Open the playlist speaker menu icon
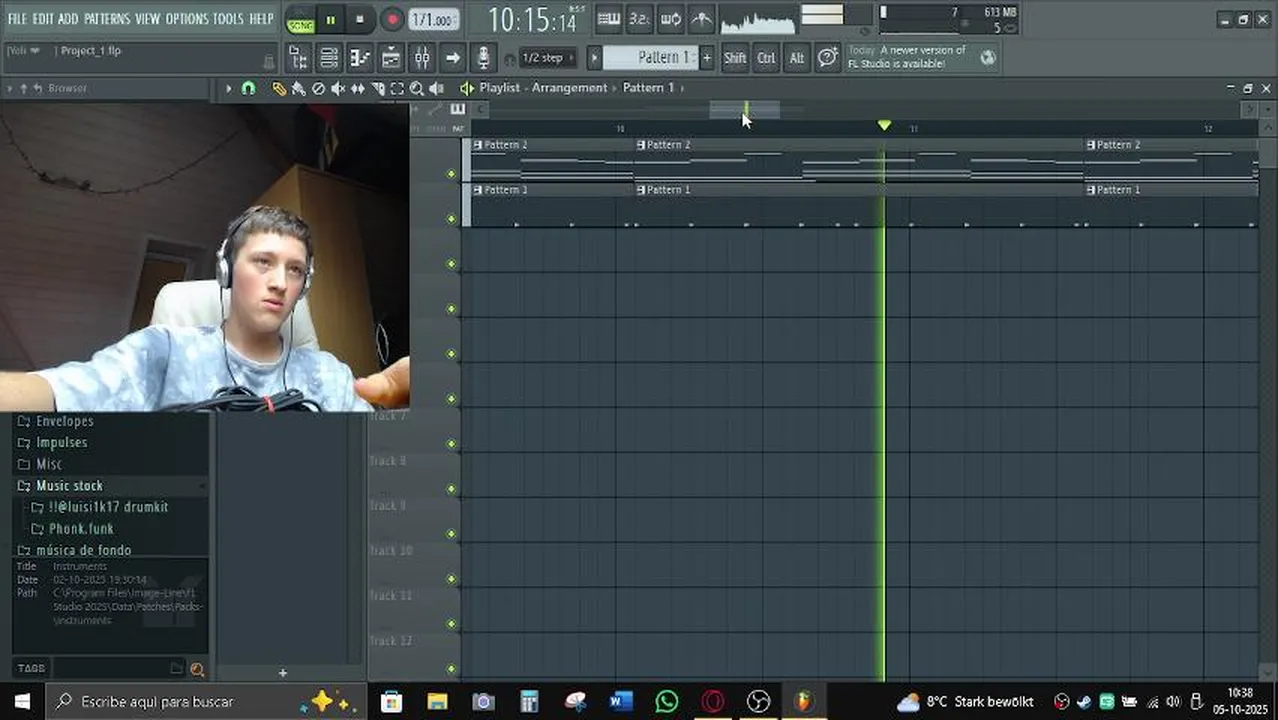Image resolution: width=1278 pixels, height=720 pixels. point(466,88)
